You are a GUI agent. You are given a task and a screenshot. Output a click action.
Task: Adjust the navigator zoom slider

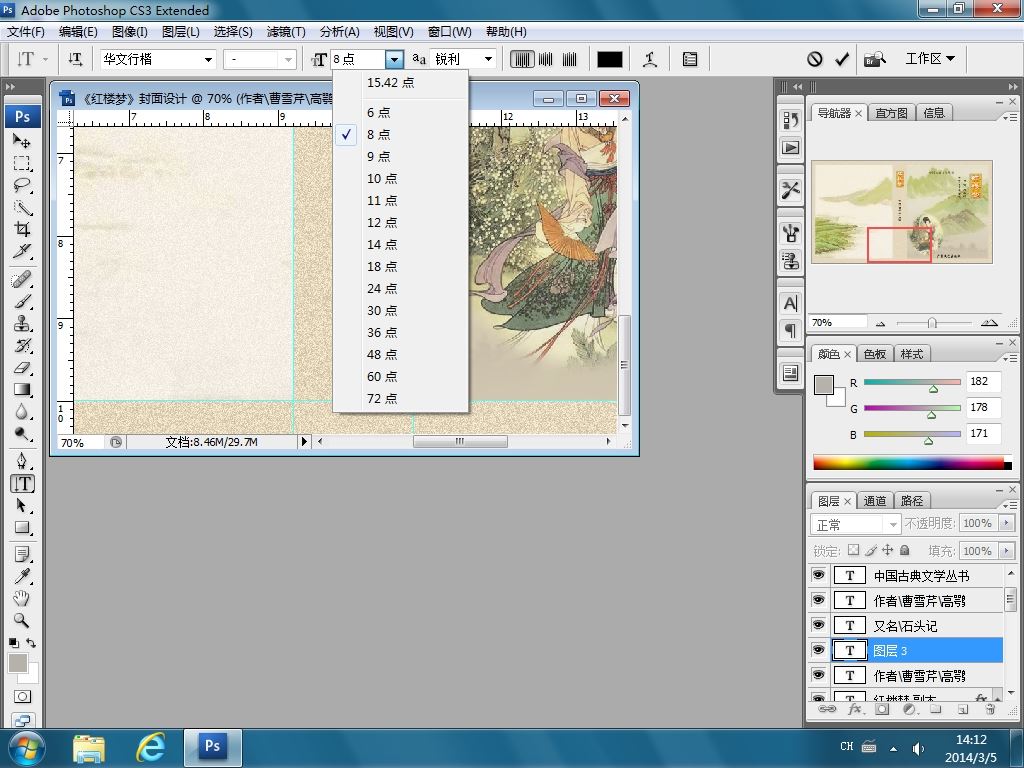tap(933, 323)
